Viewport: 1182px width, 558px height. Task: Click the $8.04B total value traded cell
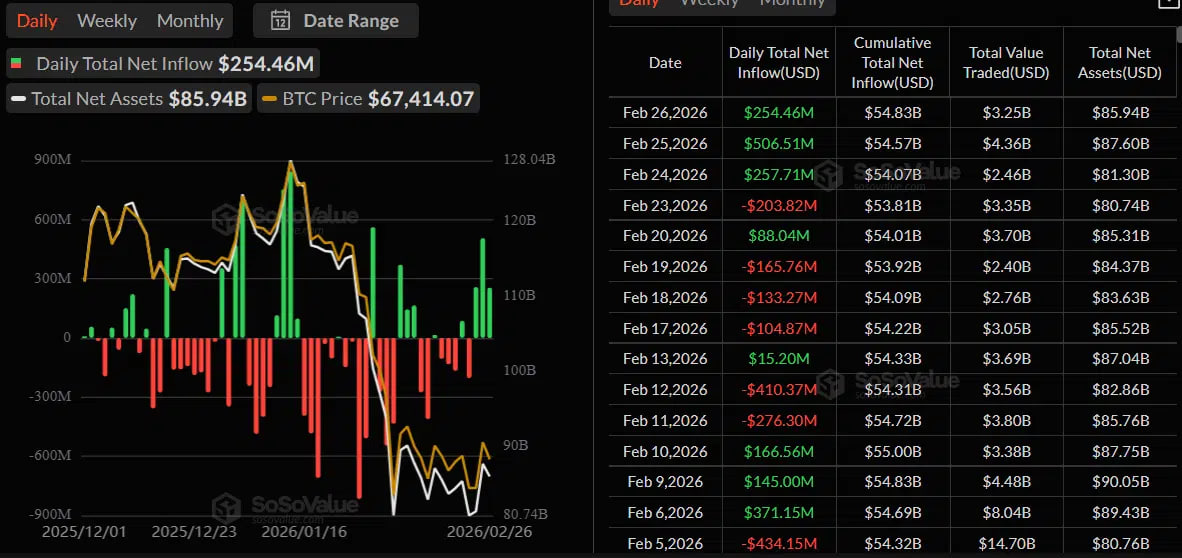[1006, 513]
